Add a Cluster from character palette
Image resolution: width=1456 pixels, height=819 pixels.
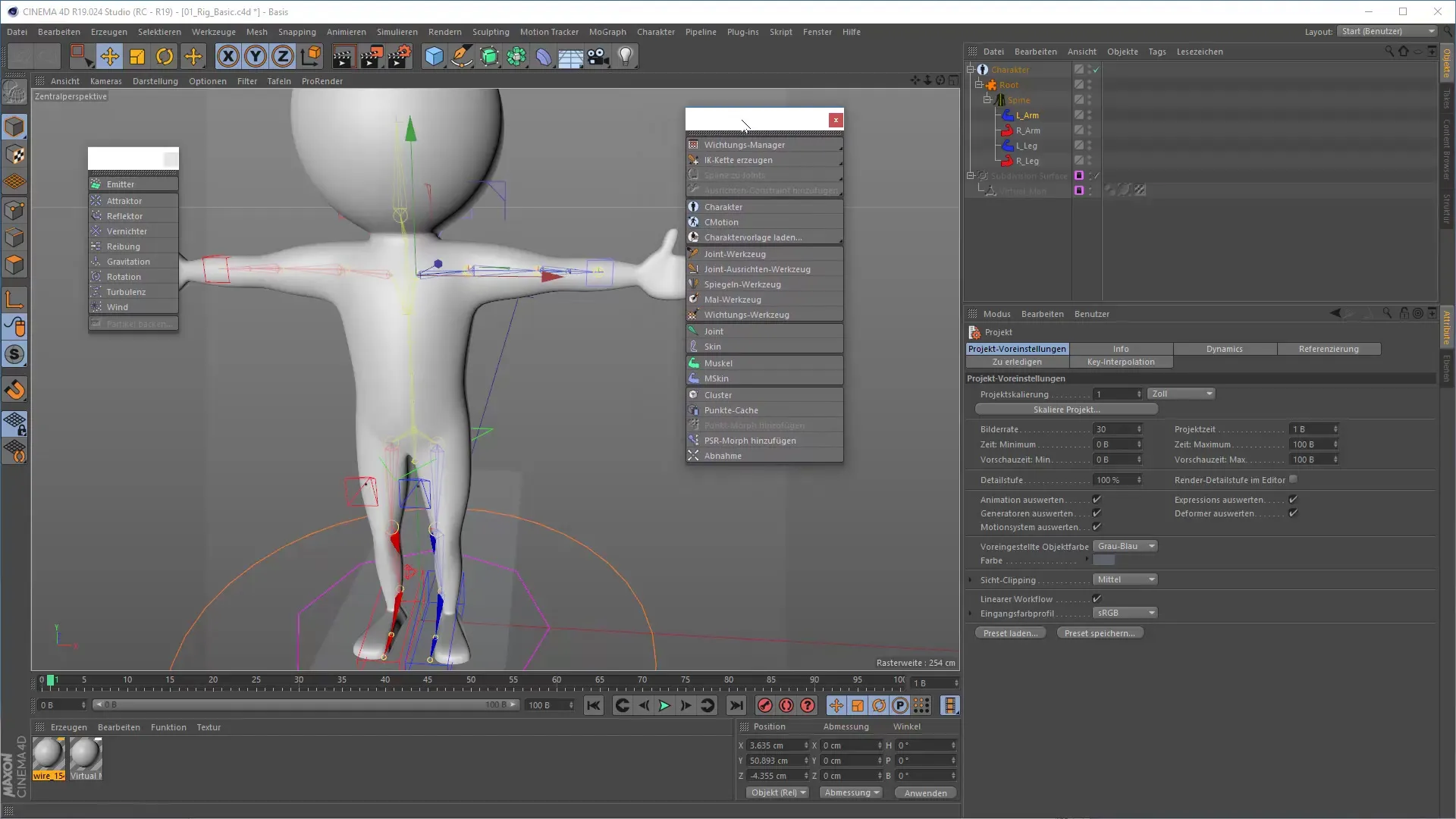pos(764,395)
